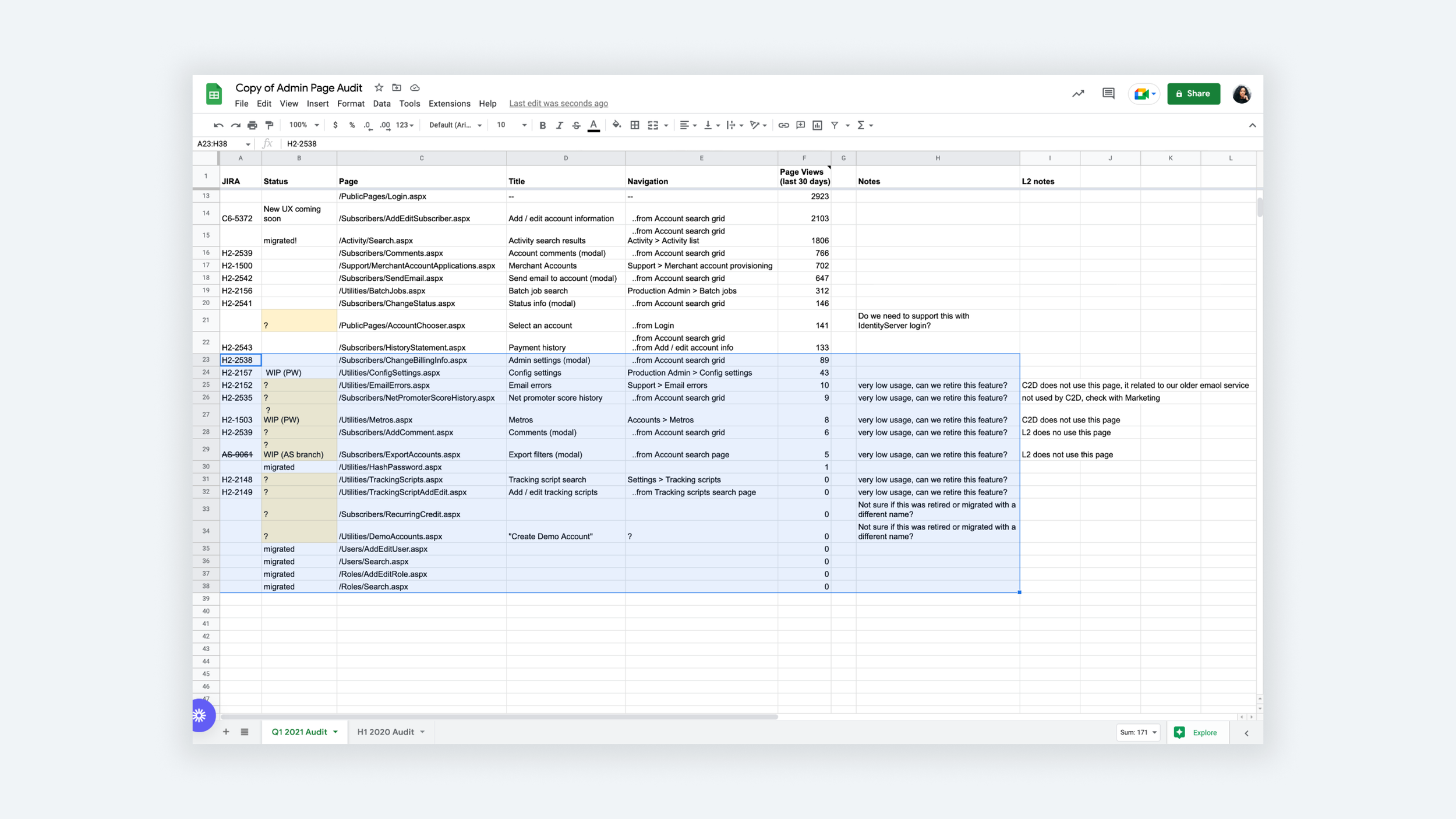The width and height of the screenshot is (1456, 819).
Task: Click the green Share button
Action: (x=1193, y=94)
